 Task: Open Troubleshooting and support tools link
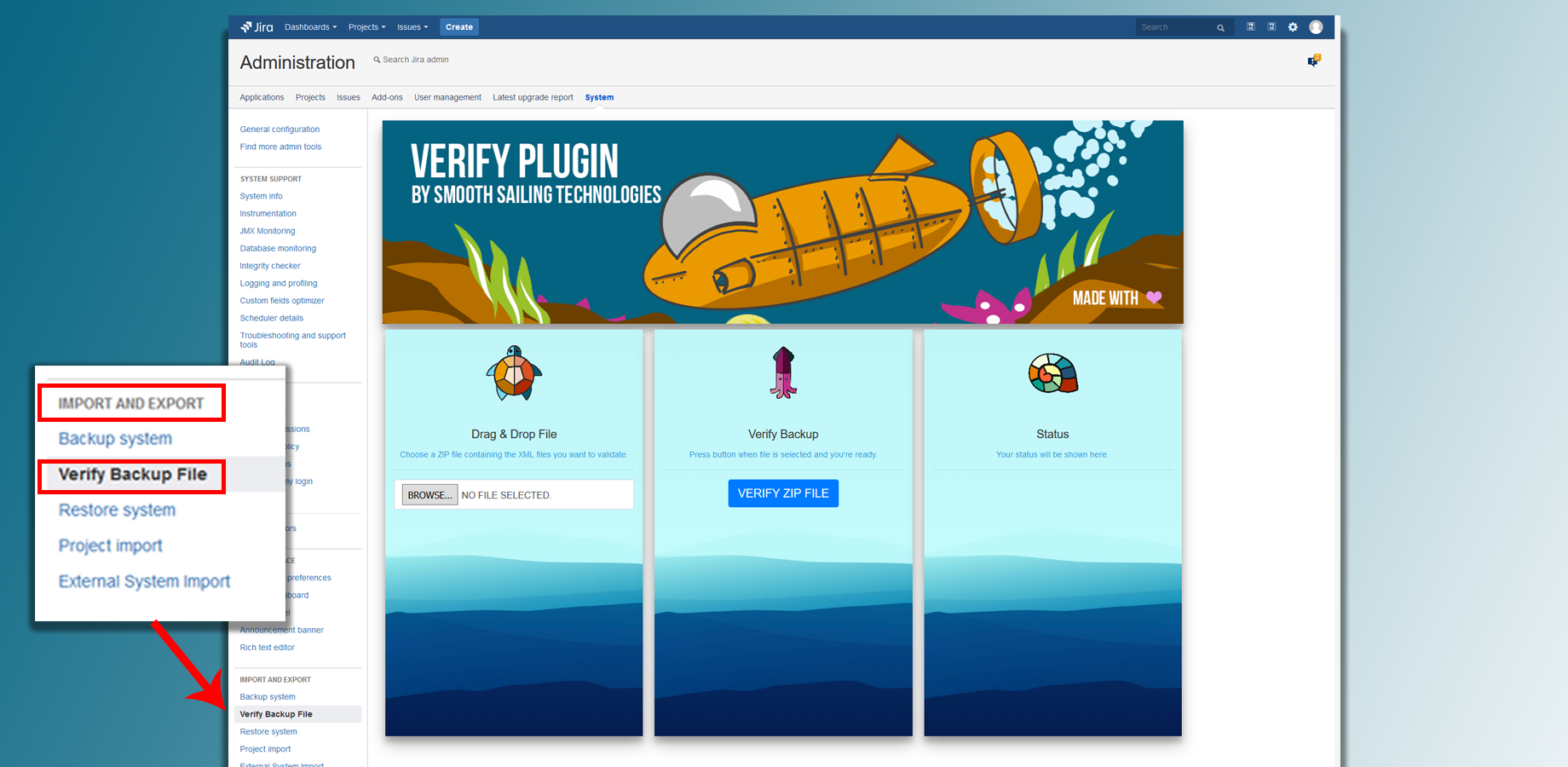pos(292,340)
